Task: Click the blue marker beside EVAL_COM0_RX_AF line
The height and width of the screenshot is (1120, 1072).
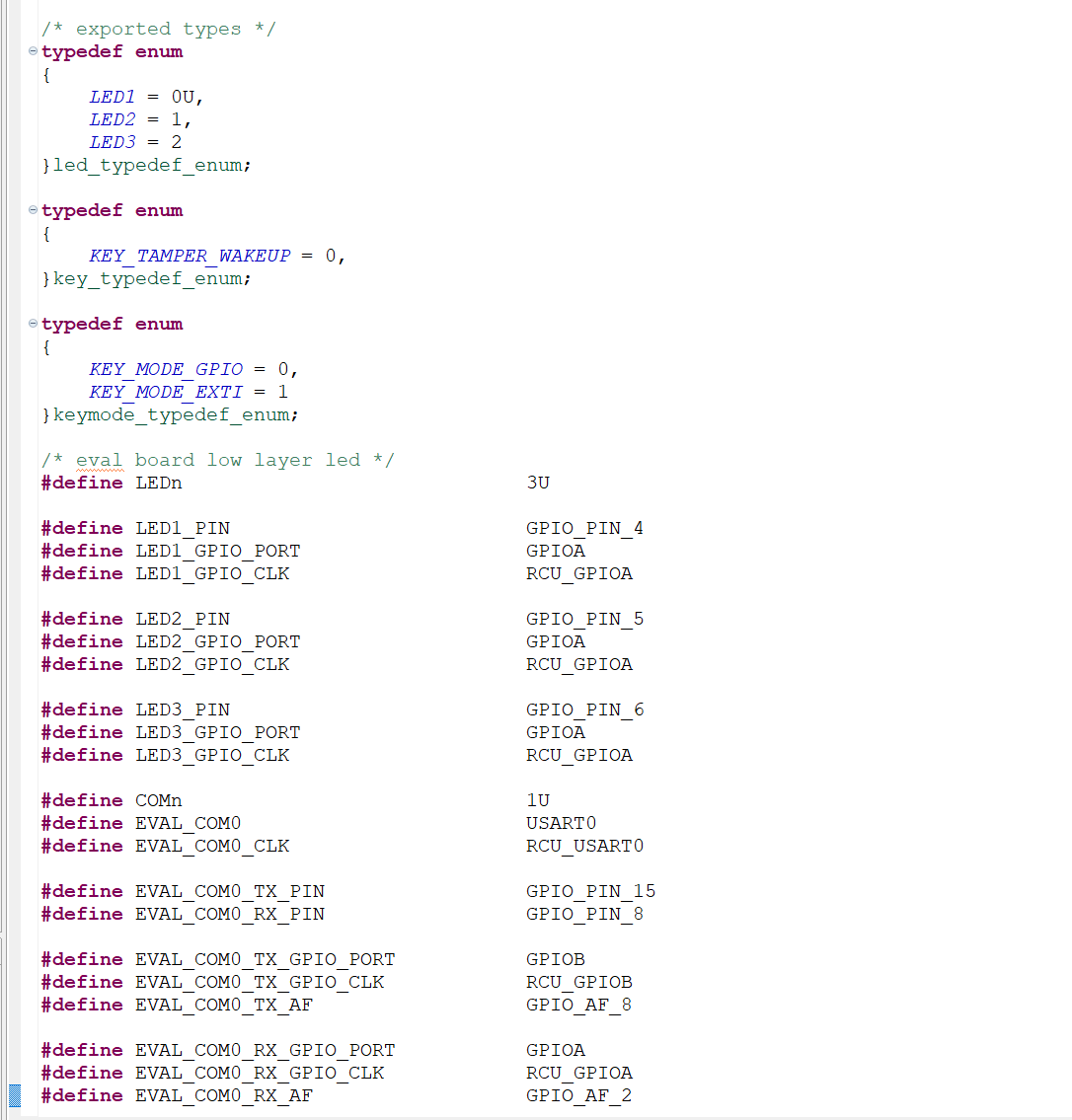Action: [x=15, y=1095]
